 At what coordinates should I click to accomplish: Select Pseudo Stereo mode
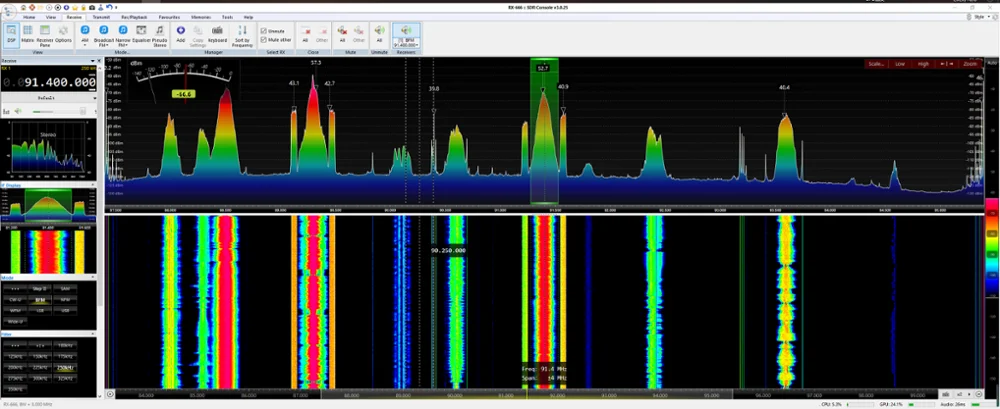(x=160, y=34)
